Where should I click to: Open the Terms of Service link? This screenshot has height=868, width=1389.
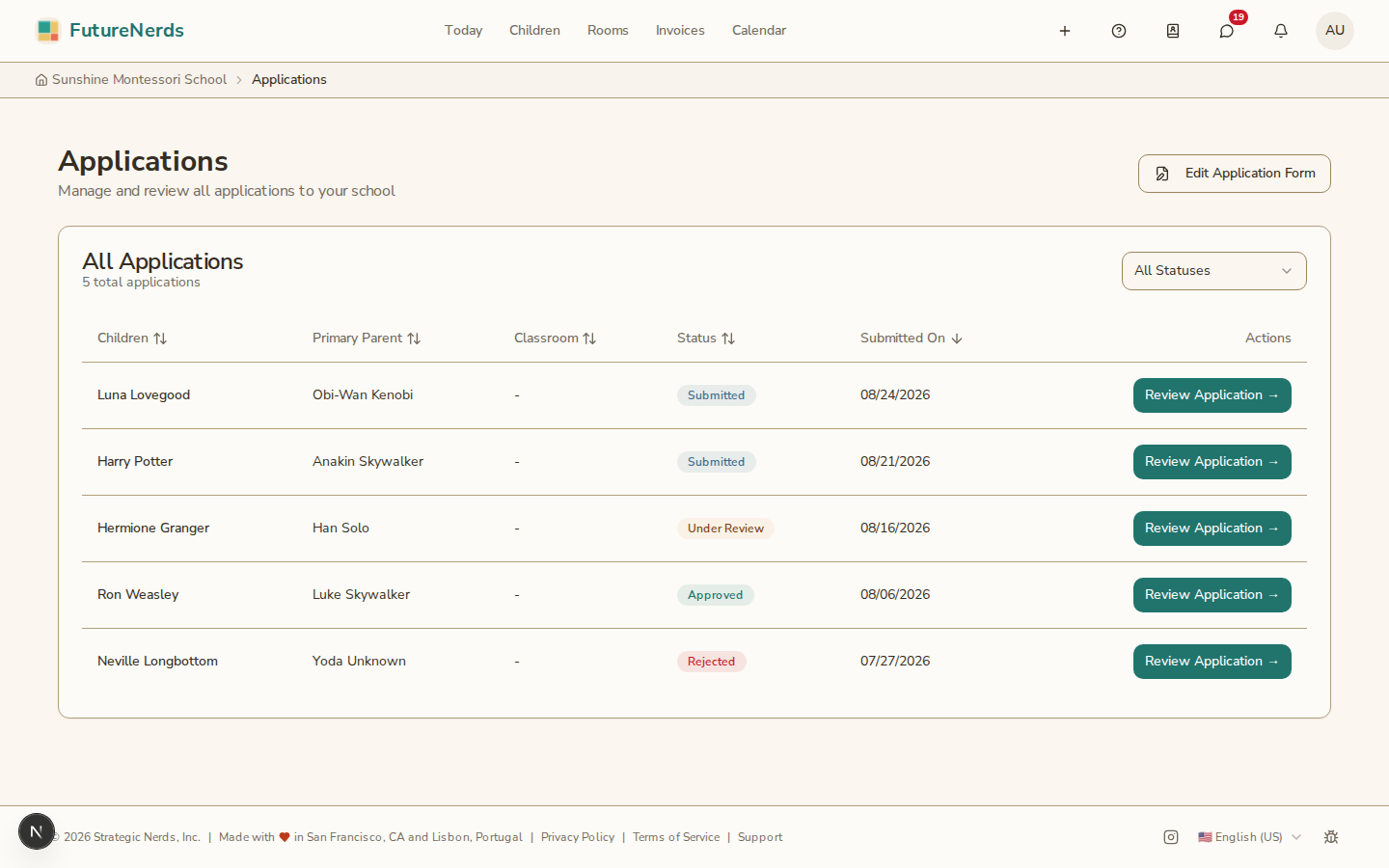676,837
